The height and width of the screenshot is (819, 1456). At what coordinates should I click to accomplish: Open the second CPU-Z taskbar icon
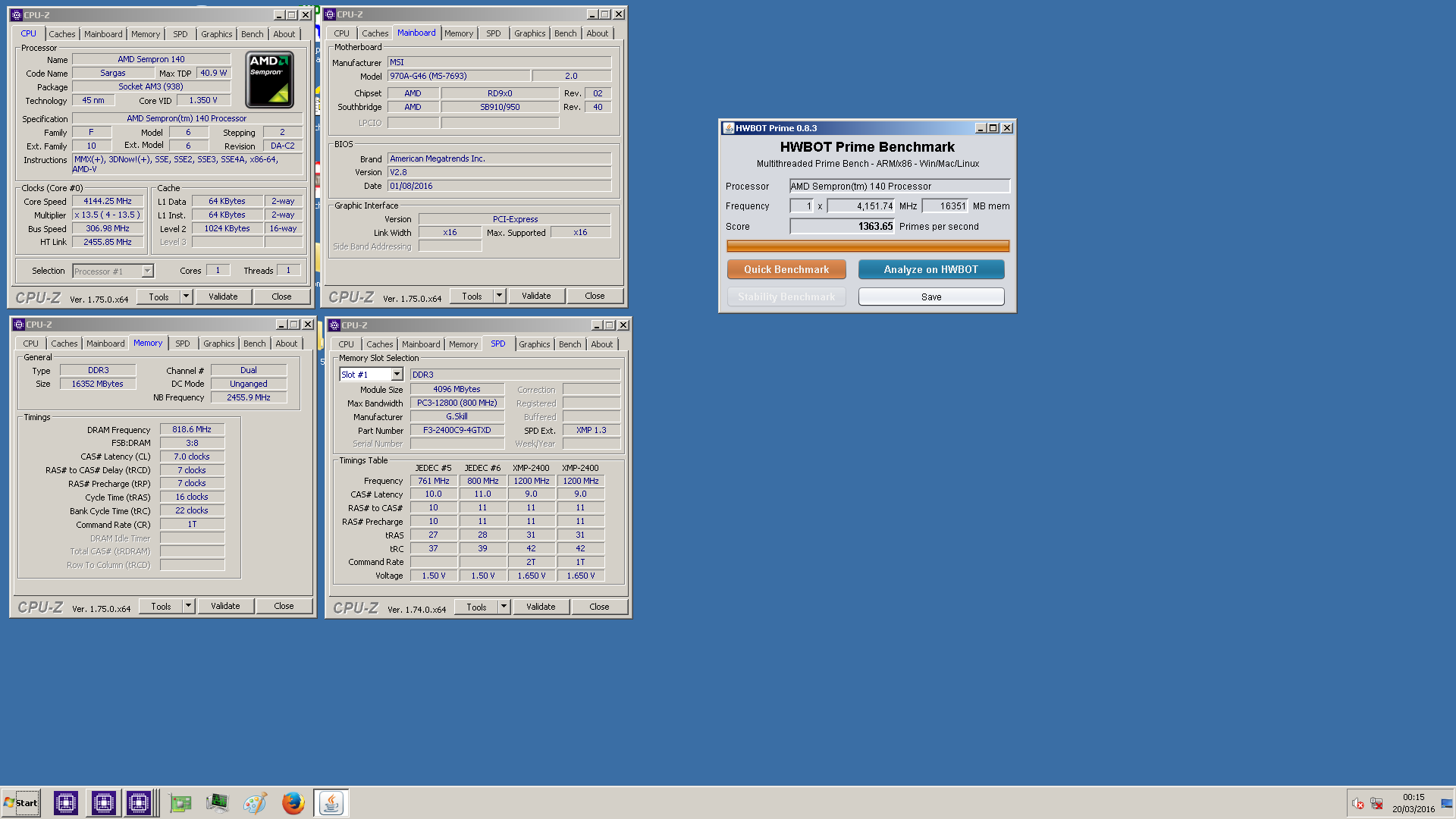pos(103,802)
